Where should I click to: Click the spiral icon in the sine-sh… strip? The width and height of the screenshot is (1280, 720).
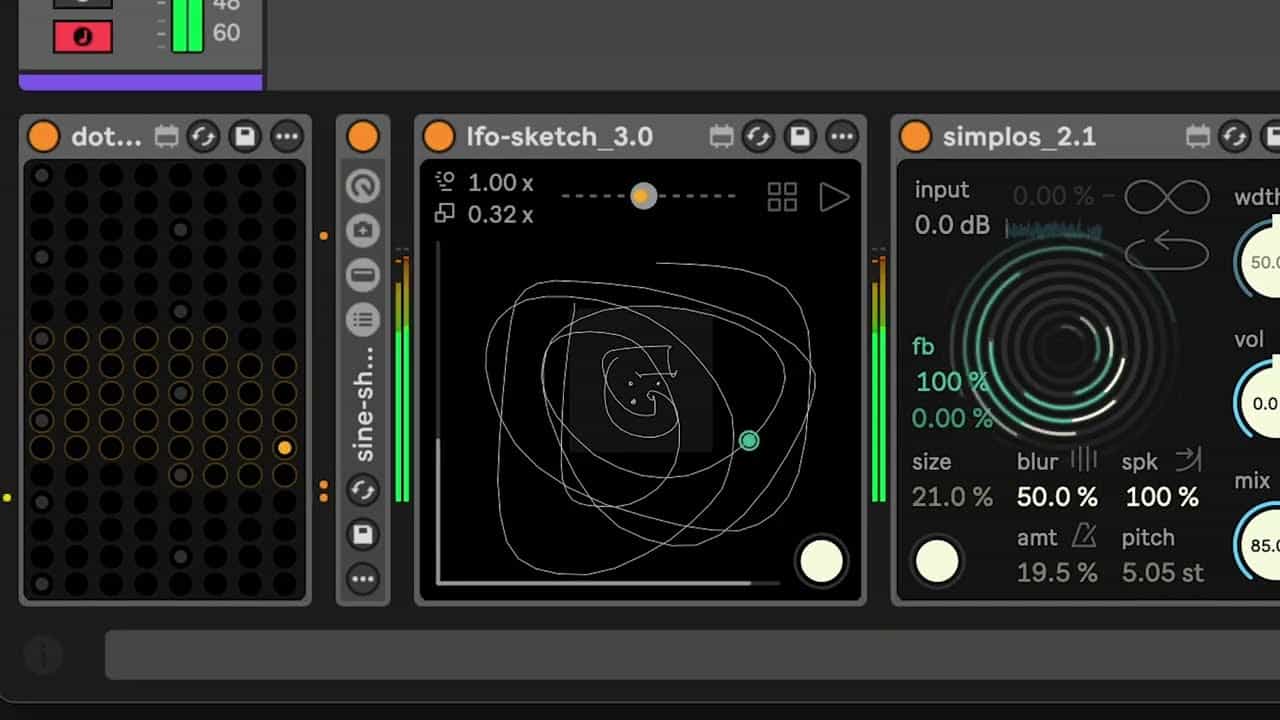363,186
